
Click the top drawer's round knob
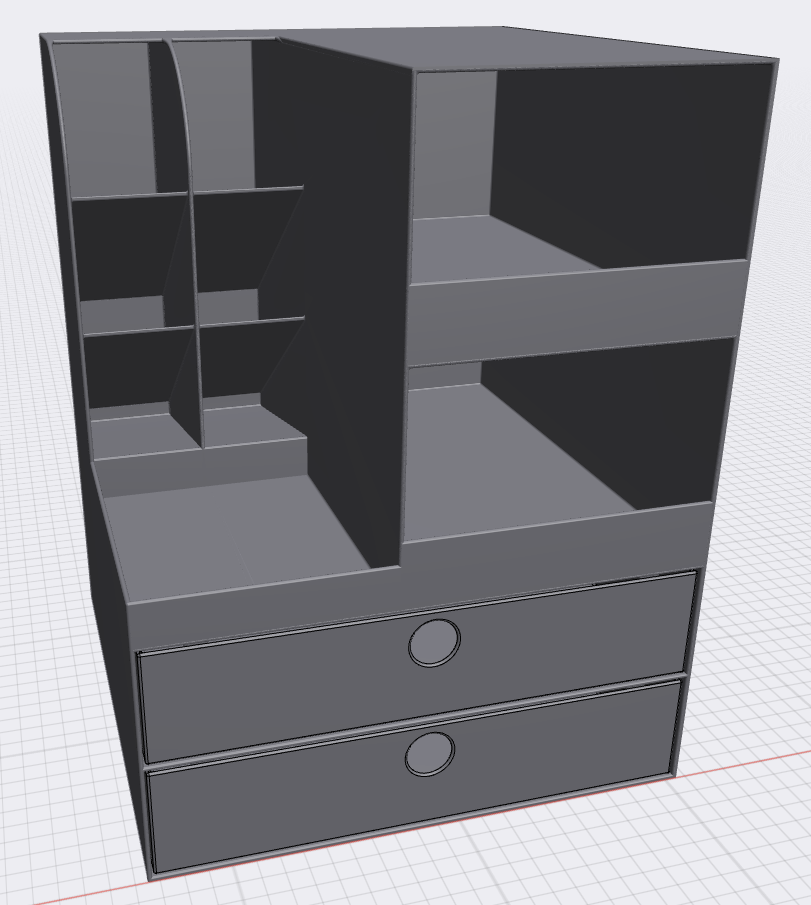click(436, 644)
